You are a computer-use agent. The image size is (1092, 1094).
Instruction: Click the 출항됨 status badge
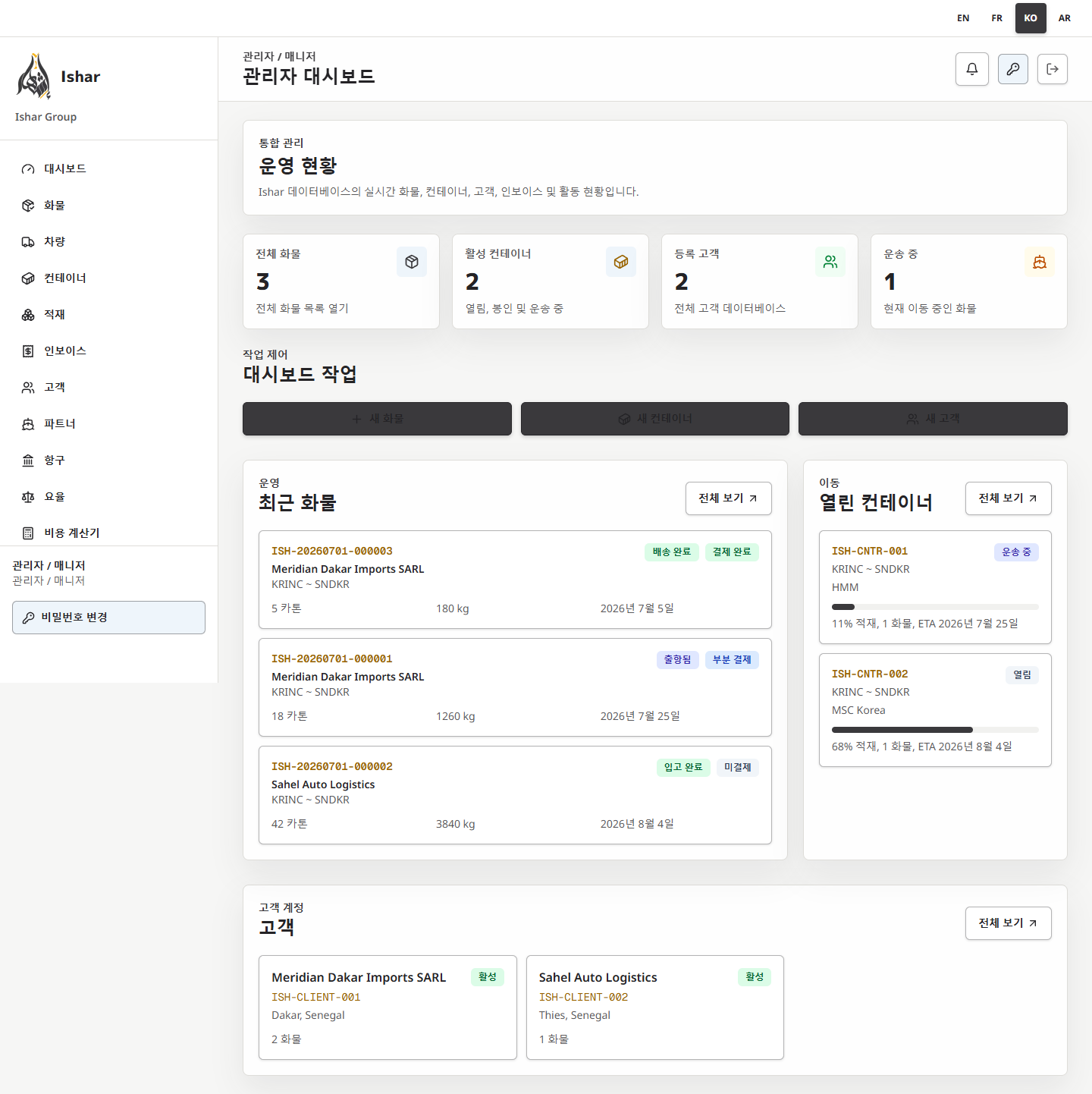pos(678,660)
